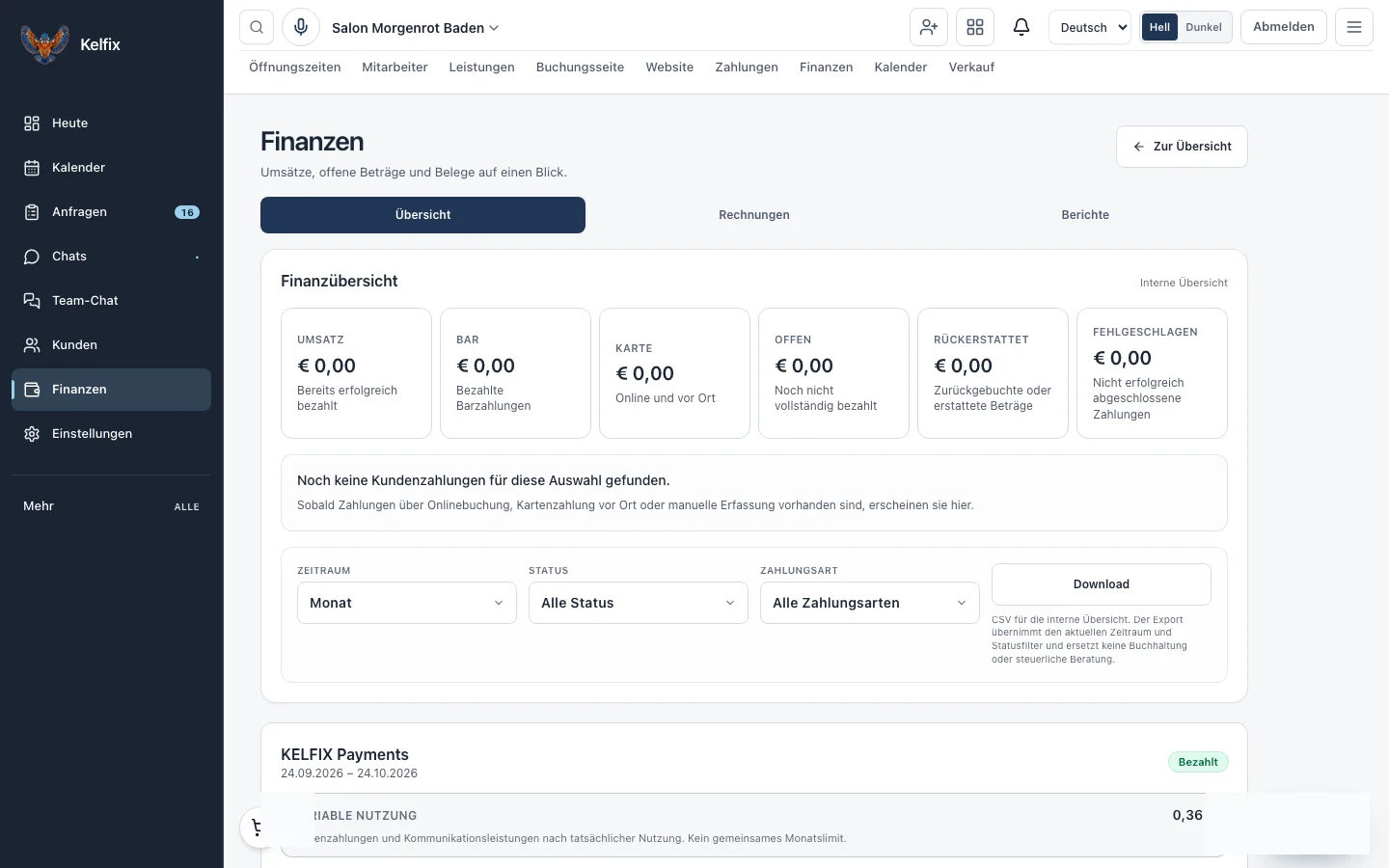The height and width of the screenshot is (868, 1389).
Task: Click the search magnifier icon
Action: 257,27
